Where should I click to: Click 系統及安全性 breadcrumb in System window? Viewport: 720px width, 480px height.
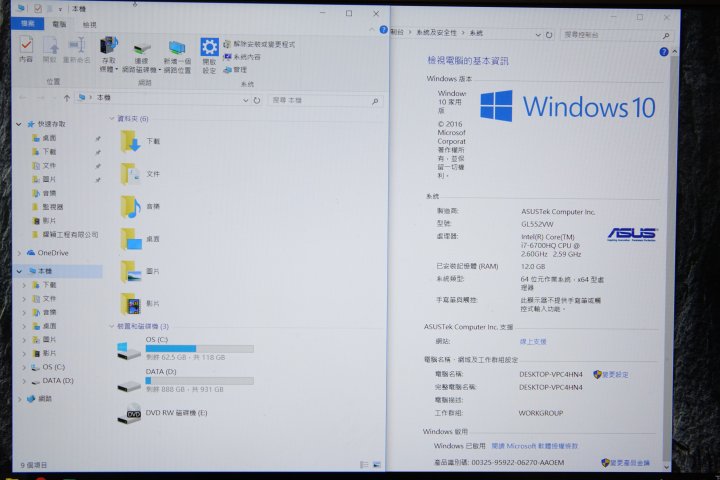(436, 33)
